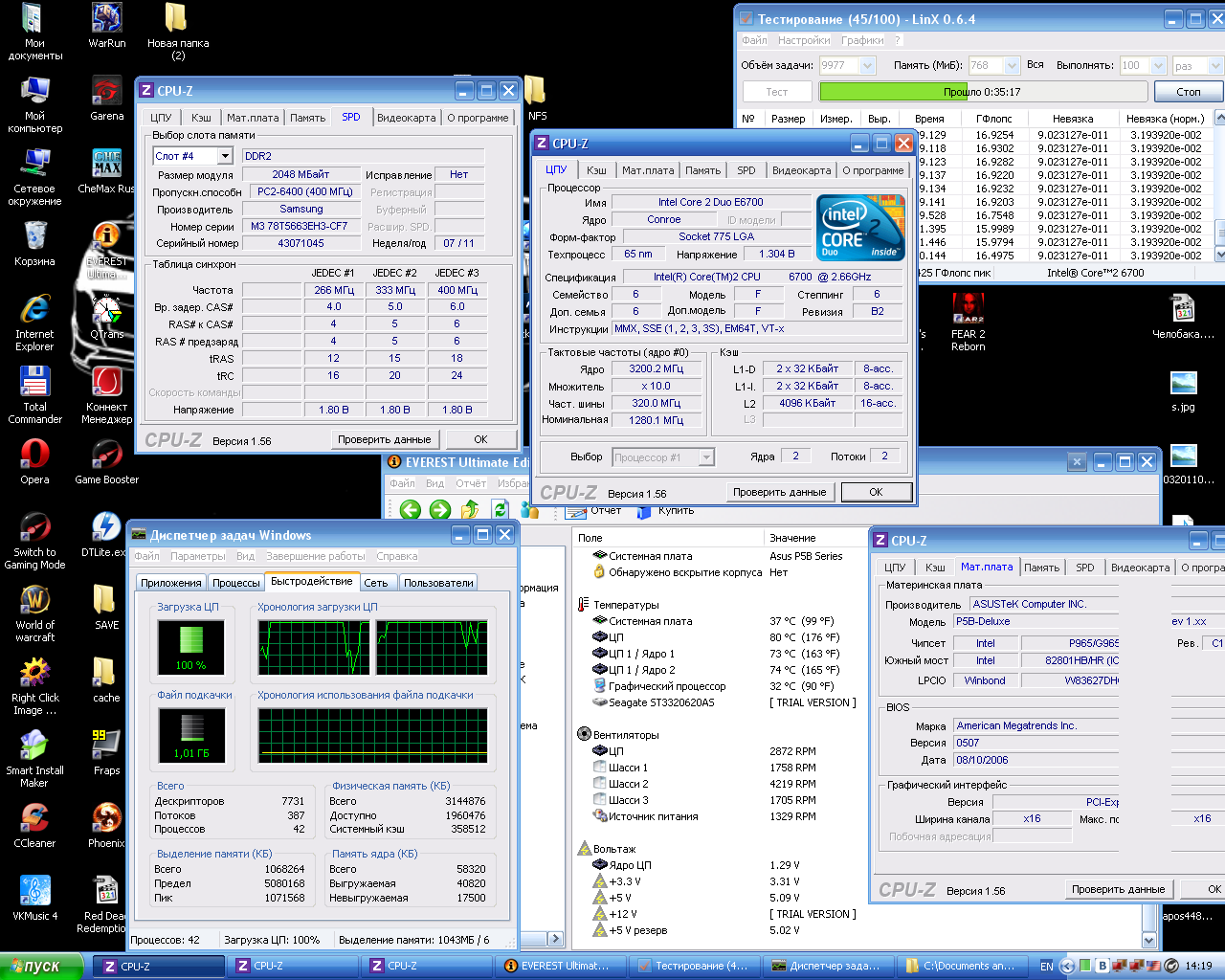The width and height of the screenshot is (1225, 980).
Task: Show hidden tray icons arrow
Action: (x=1067, y=966)
